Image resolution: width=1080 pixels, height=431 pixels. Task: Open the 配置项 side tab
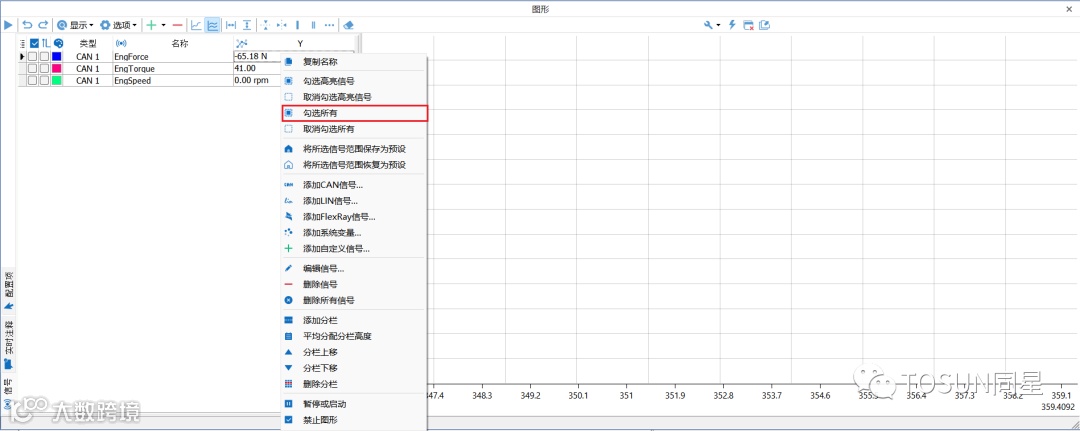[x=9, y=291]
